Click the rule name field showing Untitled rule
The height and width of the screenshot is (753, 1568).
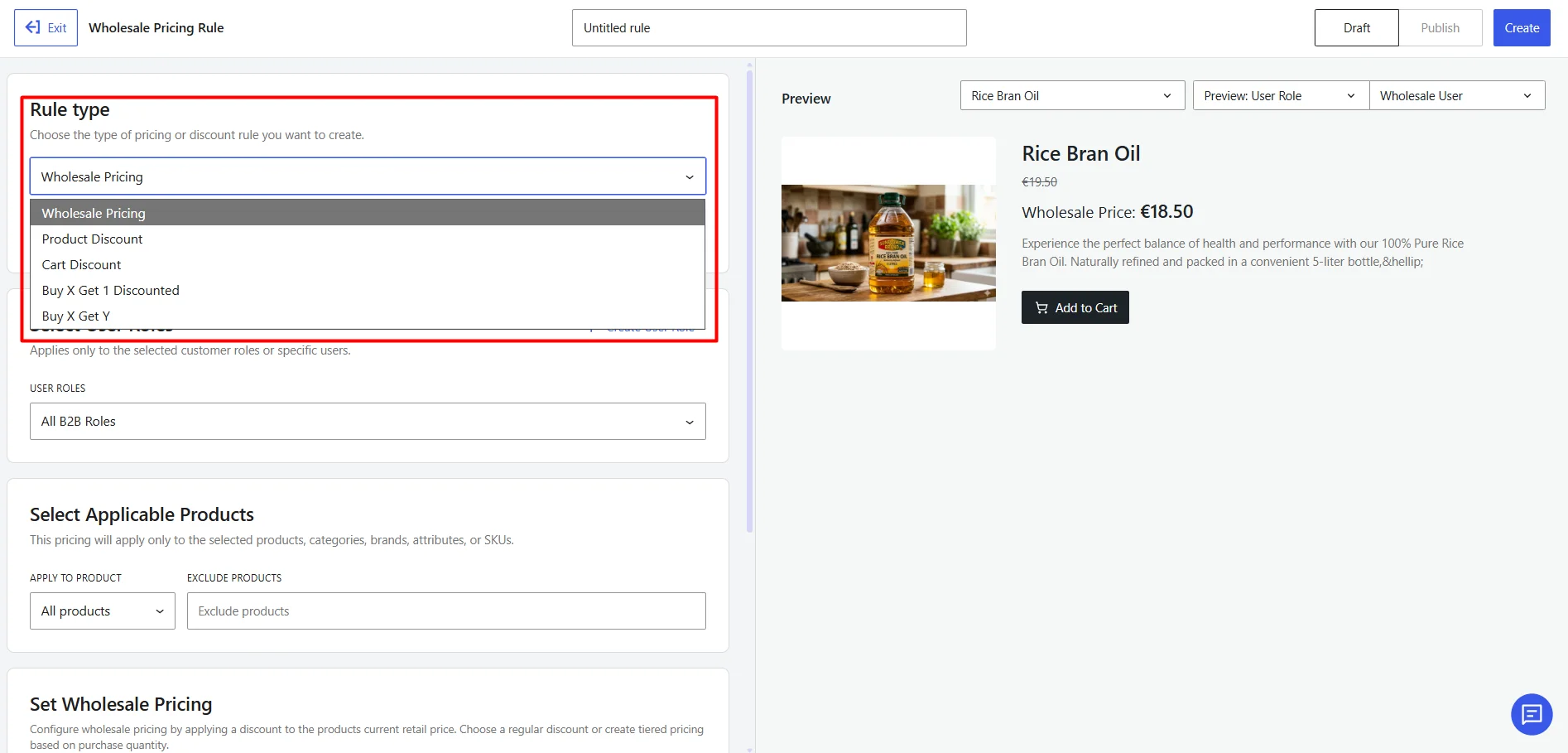pyautogui.click(x=769, y=27)
